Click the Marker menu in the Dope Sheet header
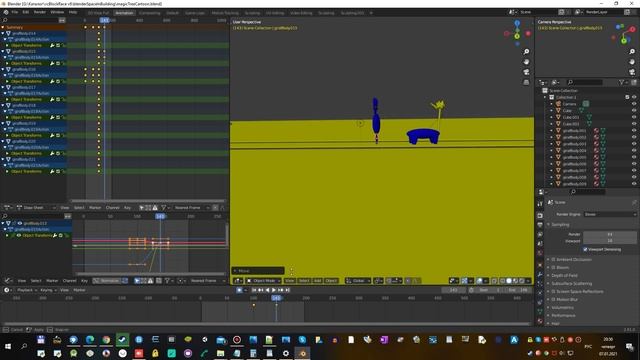This screenshot has height=360, width=640. 95,207
